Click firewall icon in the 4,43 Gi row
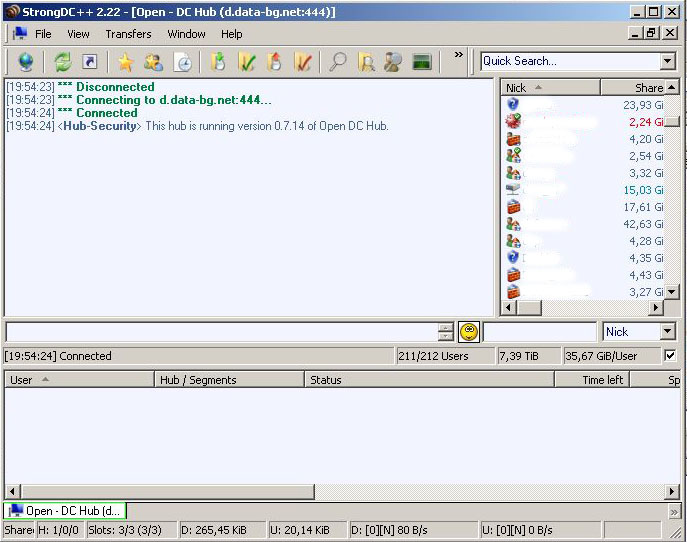The width and height of the screenshot is (687, 542). click(513, 275)
